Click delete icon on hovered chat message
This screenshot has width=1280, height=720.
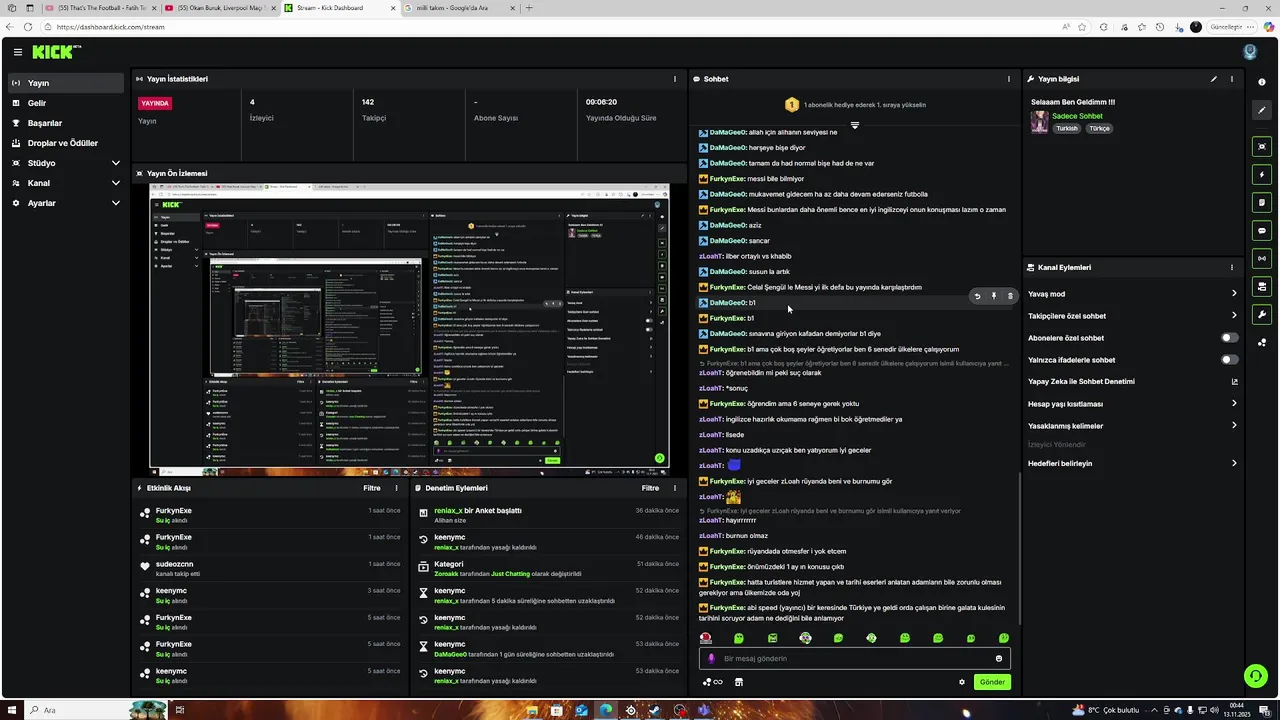pyautogui.click(x=1010, y=296)
